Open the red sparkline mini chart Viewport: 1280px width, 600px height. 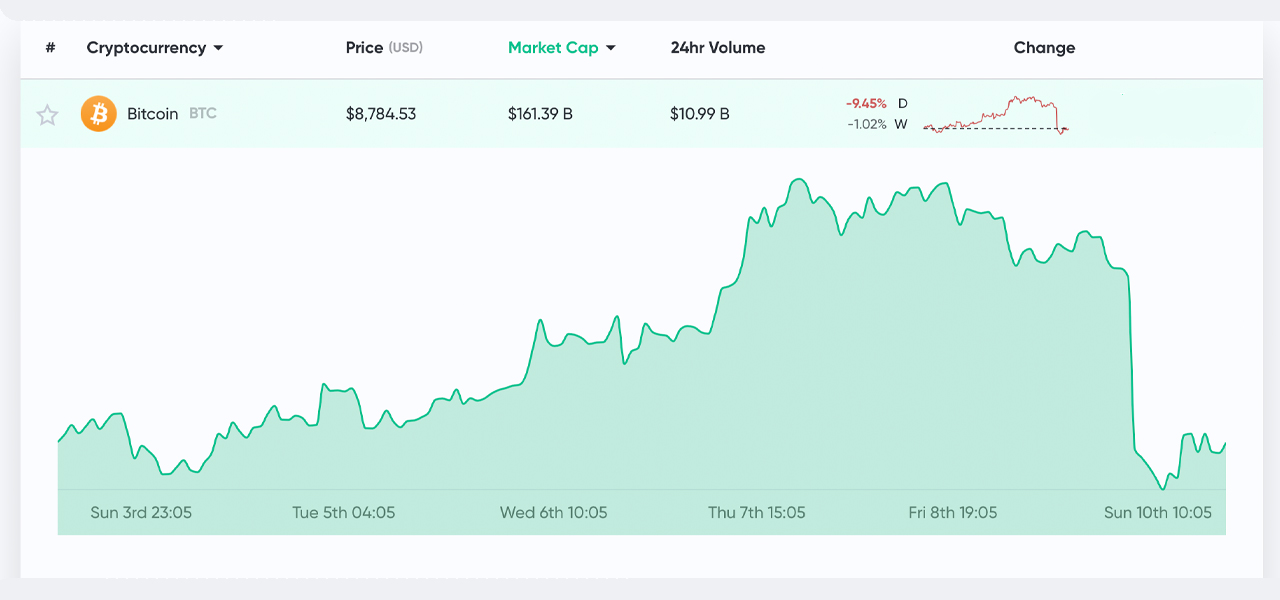[996, 114]
